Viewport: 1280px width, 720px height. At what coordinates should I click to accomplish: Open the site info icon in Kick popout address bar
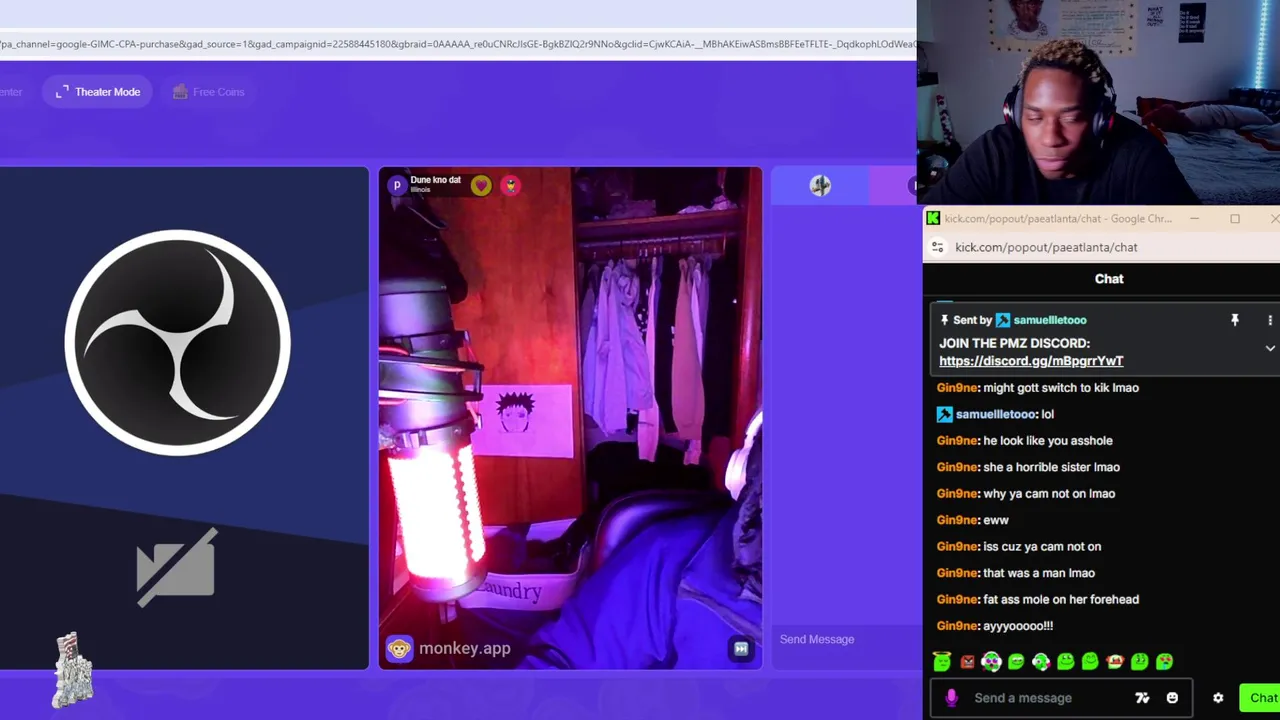[x=937, y=247]
